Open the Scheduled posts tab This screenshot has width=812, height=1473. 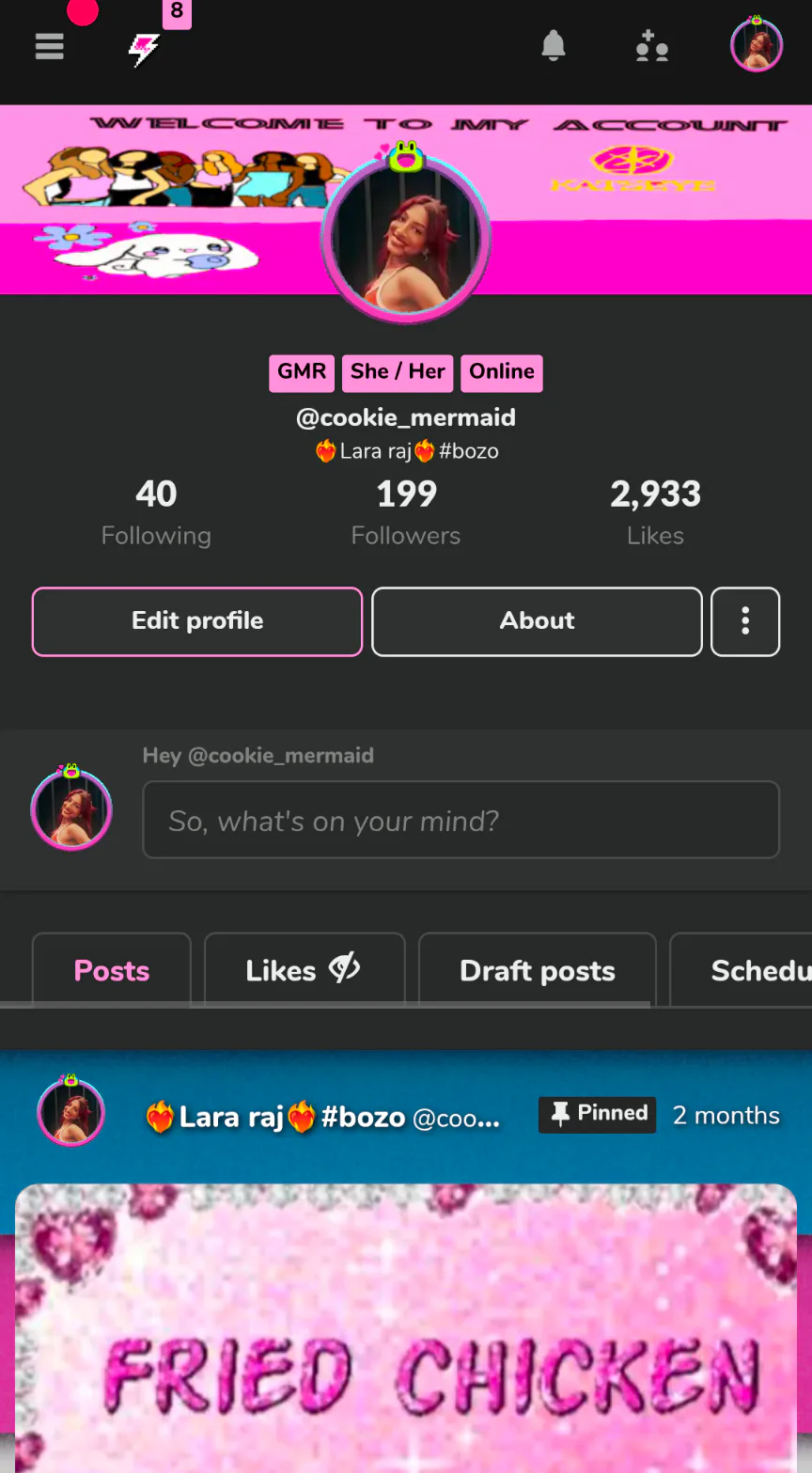point(742,970)
